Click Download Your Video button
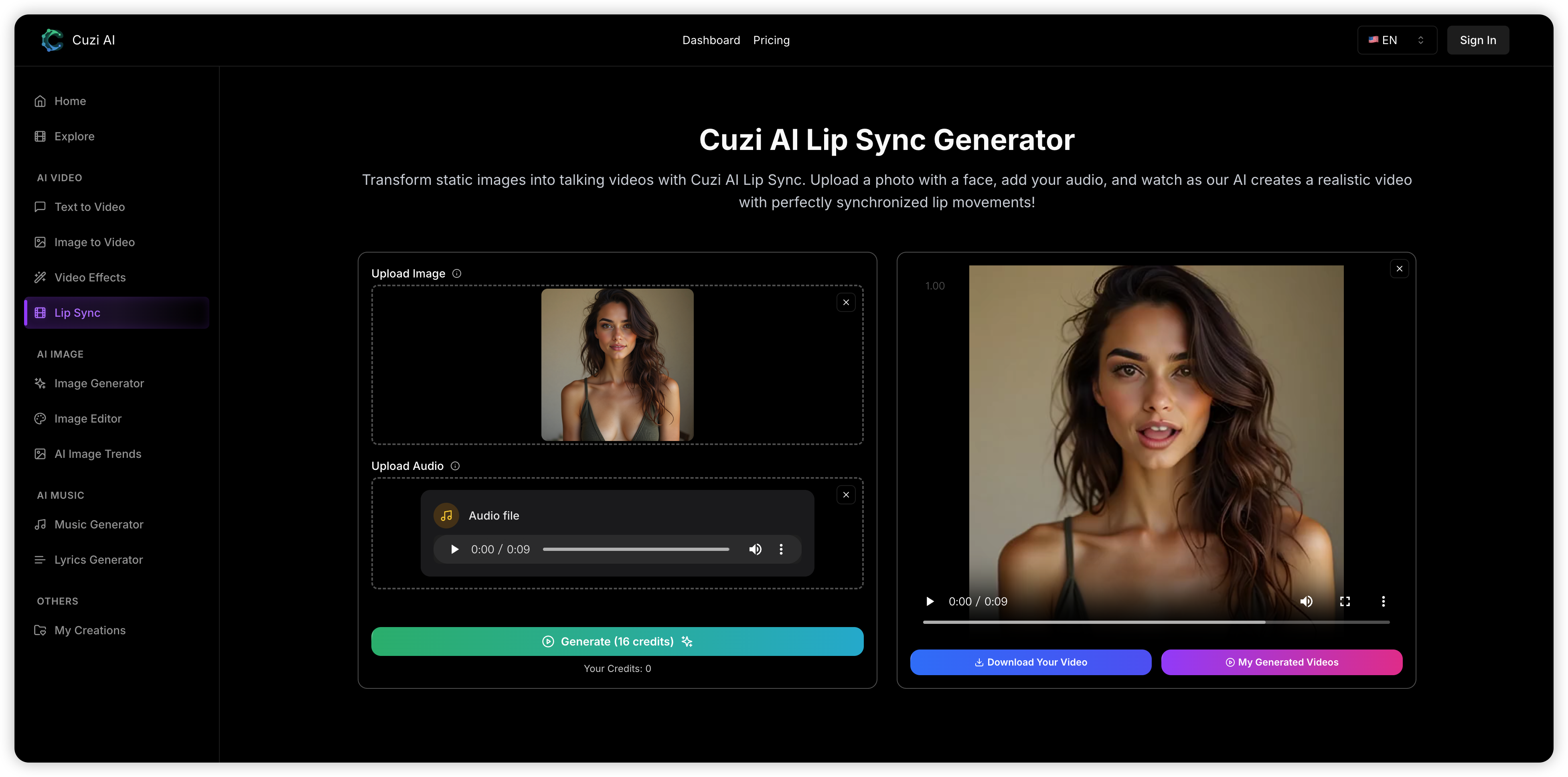 click(x=1031, y=662)
